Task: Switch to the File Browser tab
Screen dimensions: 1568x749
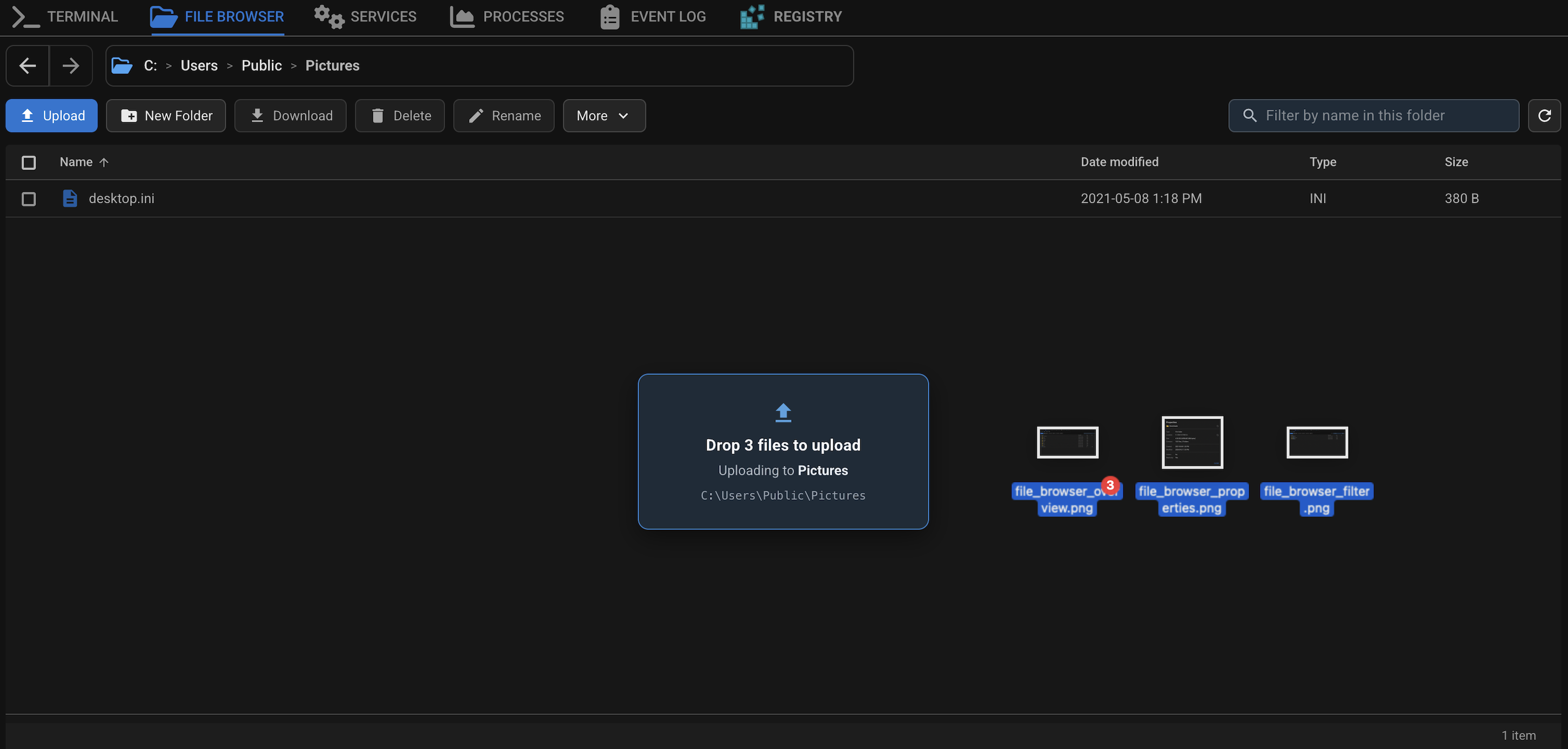Action: click(217, 16)
